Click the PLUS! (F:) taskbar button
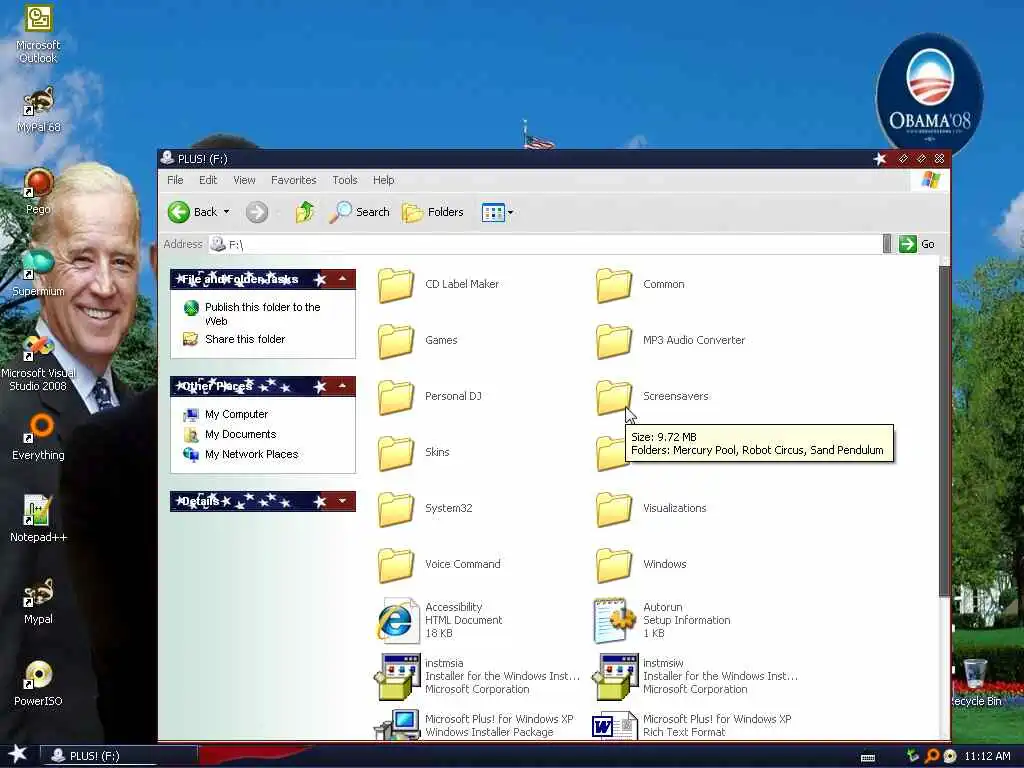 (x=119, y=756)
